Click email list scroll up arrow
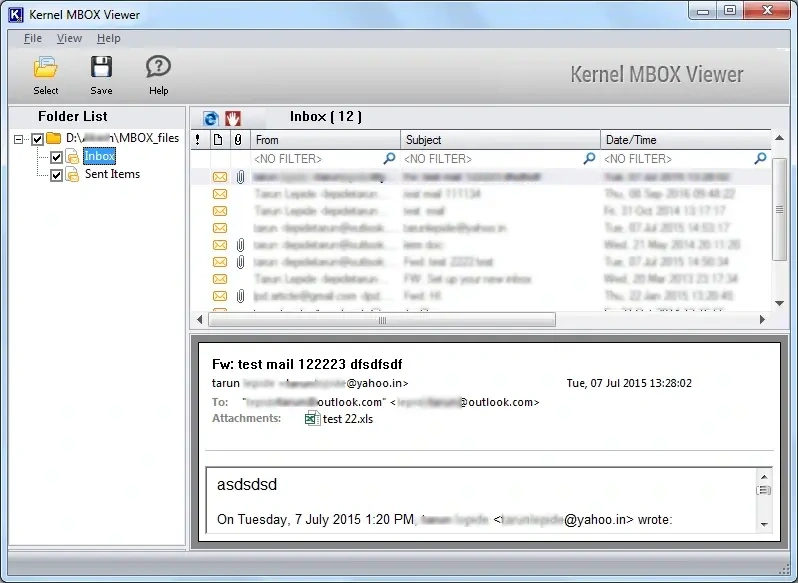Screen dimensions: 798x583 click(779, 138)
